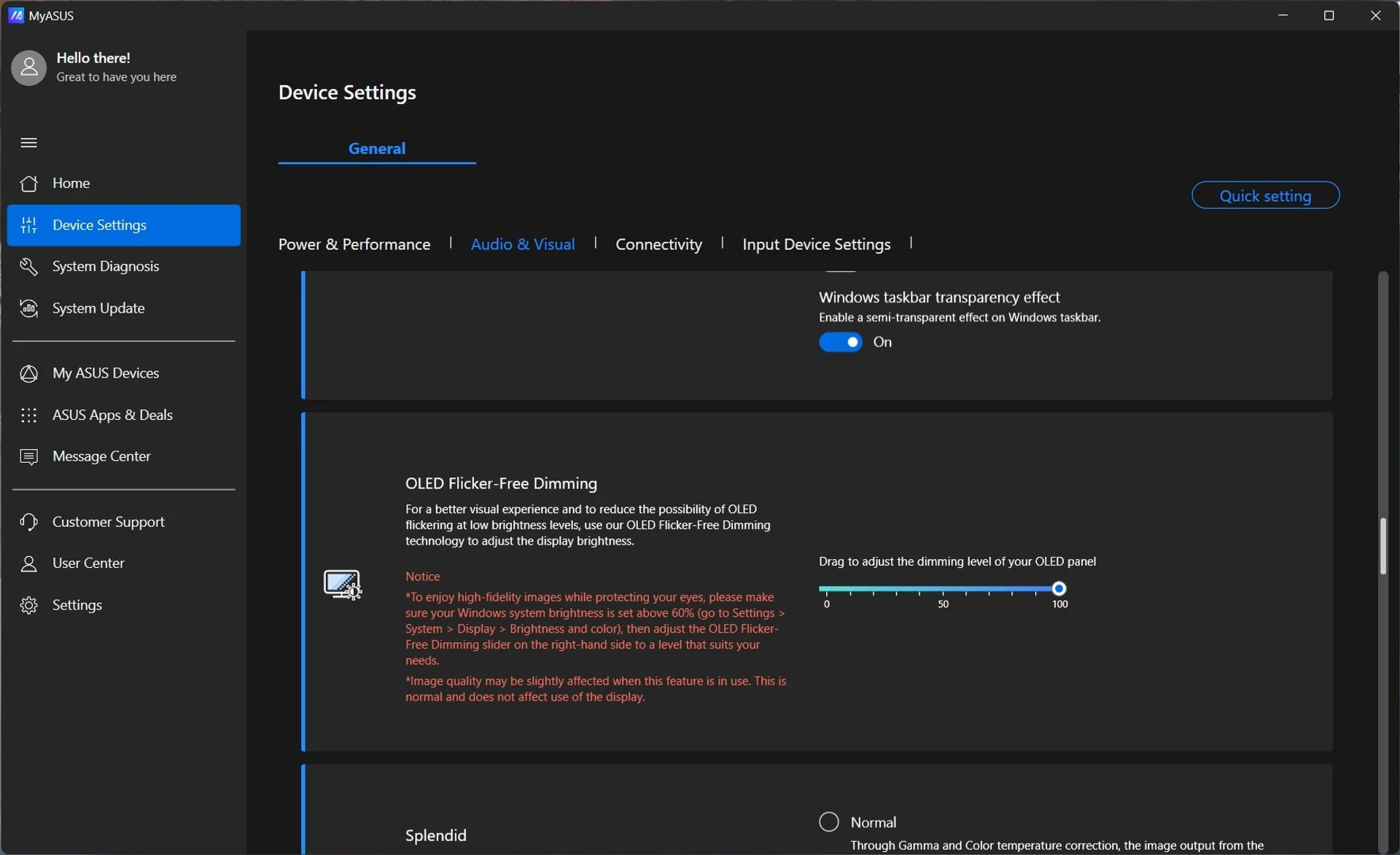Turn off Windows taskbar transparency effect toggle
This screenshot has height=855, width=1400.
point(841,343)
